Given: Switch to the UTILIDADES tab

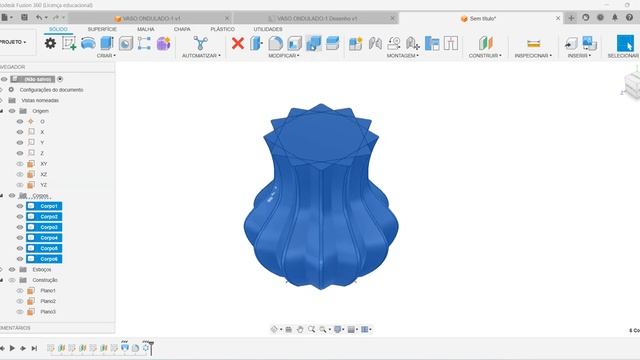Looking at the screenshot, I should pos(268,29).
